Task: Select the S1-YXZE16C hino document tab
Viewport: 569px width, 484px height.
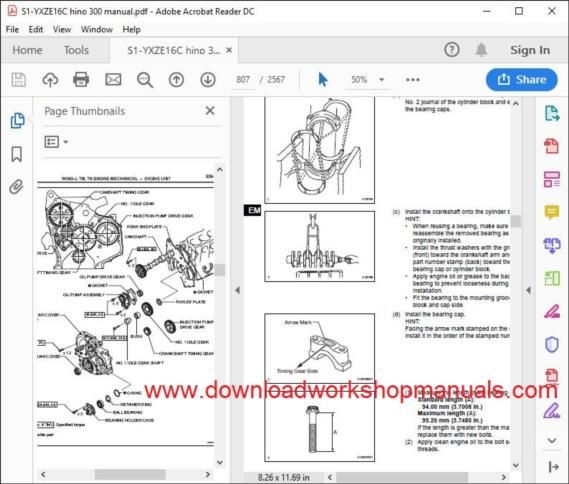Action: coord(173,50)
